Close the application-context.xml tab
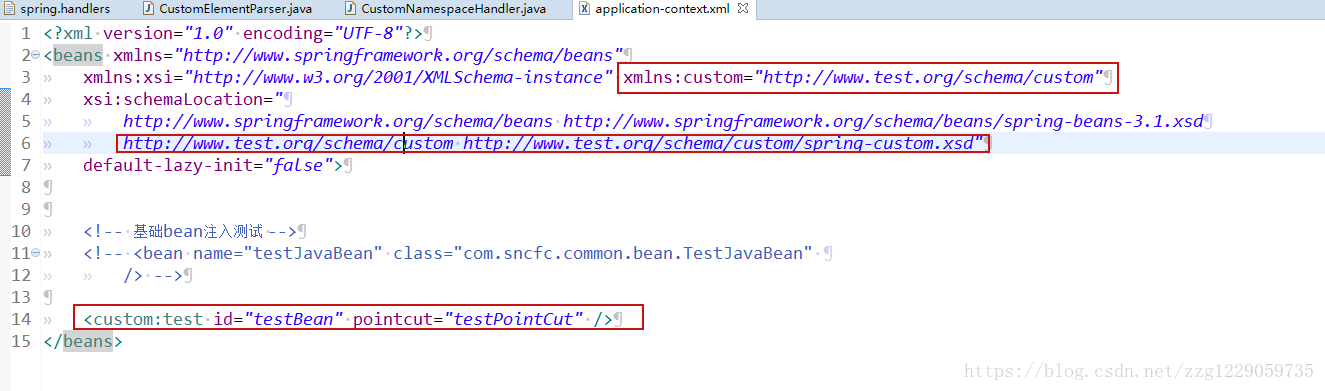 pos(743,9)
